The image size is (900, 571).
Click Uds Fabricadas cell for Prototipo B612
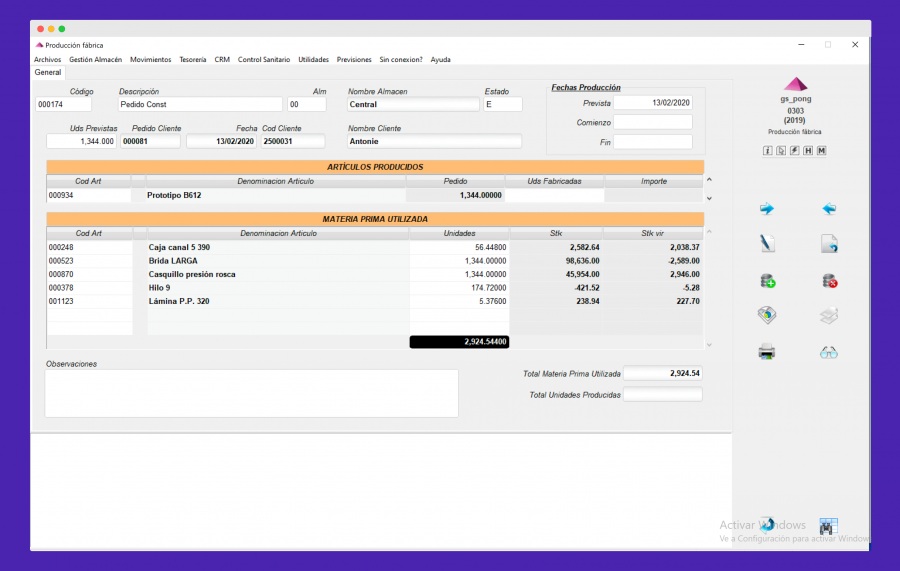(x=554, y=195)
